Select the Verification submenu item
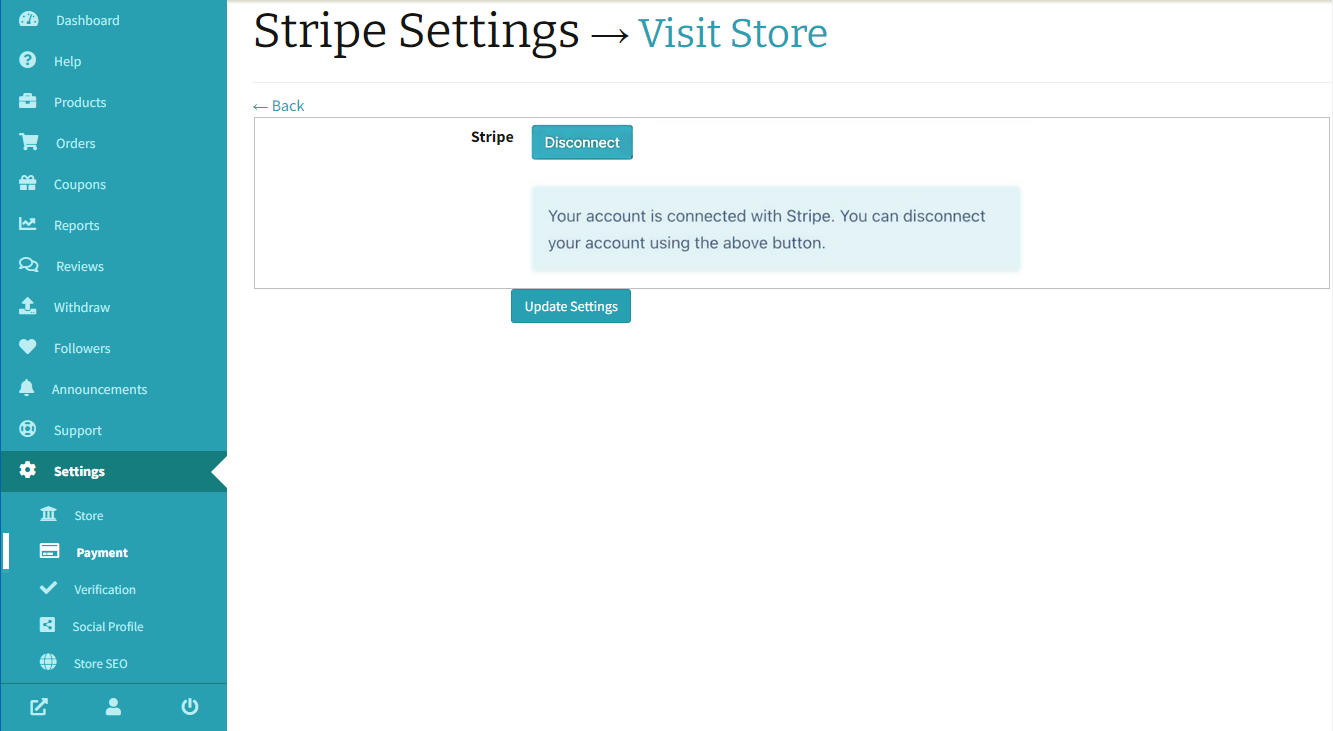This screenshot has width=1333, height=731. 104,590
